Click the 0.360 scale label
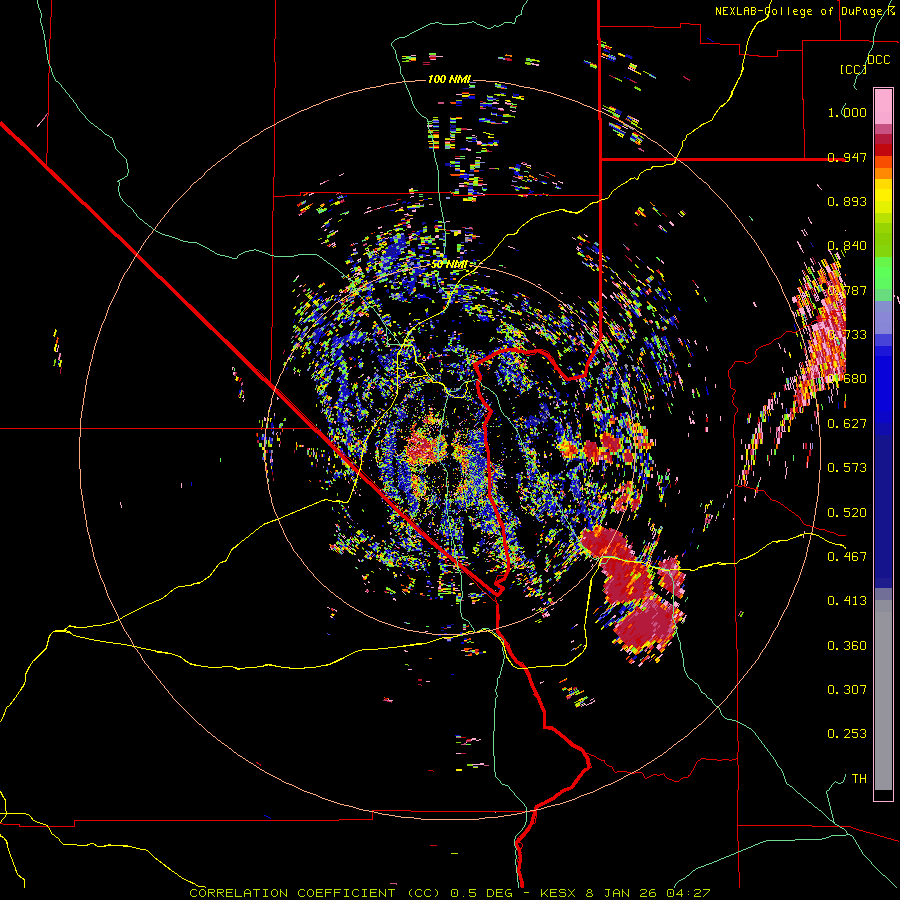The image size is (900, 900). (x=847, y=646)
